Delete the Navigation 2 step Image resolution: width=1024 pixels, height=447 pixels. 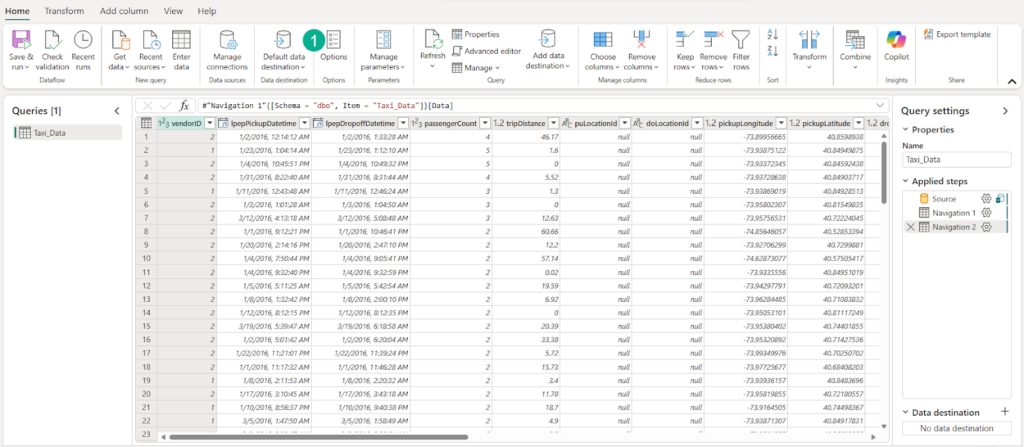click(909, 227)
